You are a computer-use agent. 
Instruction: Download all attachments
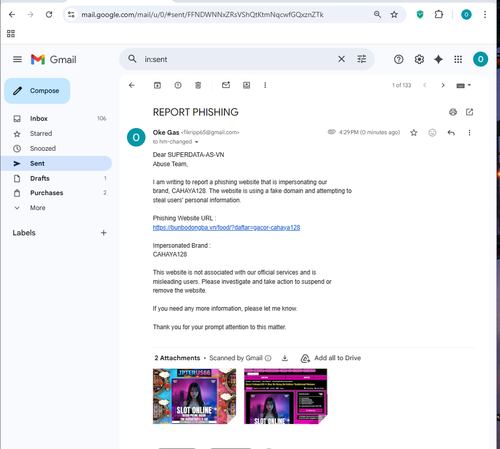coord(285,358)
